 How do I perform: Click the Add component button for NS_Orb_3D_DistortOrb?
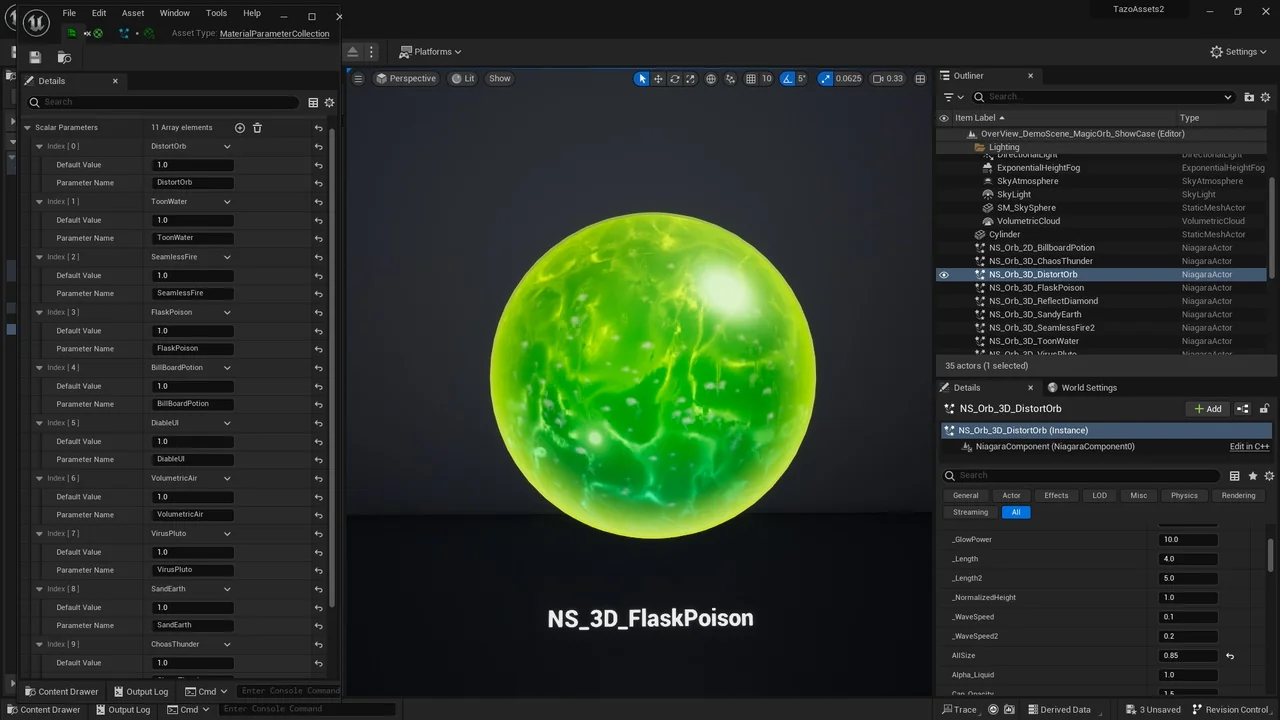1207,408
